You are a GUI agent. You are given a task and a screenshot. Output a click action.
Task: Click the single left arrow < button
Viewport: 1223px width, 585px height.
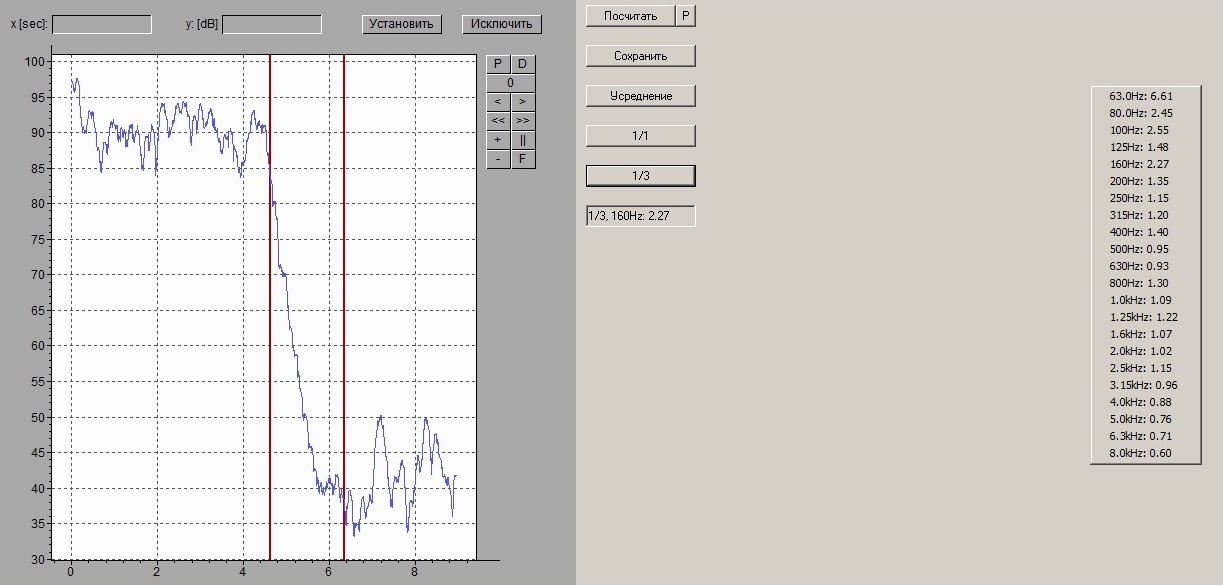[498, 102]
